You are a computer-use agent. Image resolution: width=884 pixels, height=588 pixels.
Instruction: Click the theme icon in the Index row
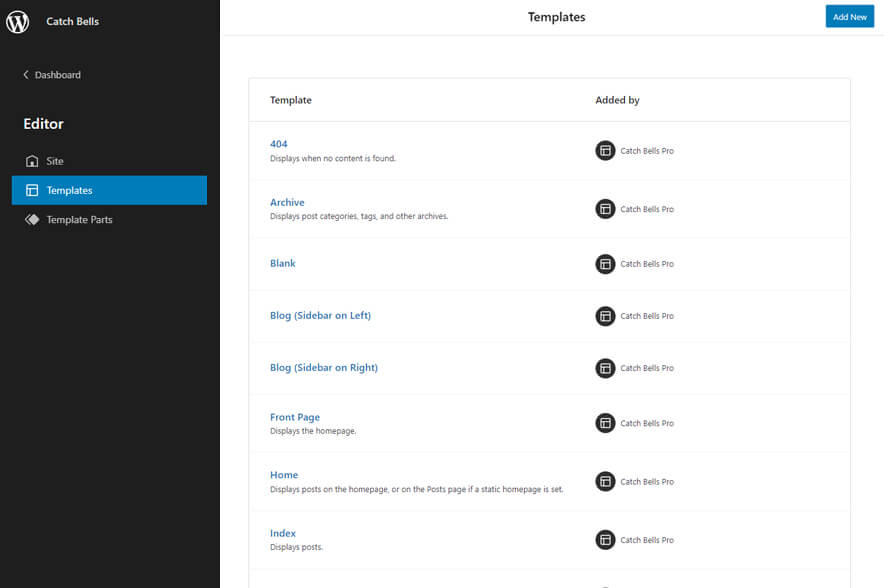click(x=605, y=540)
